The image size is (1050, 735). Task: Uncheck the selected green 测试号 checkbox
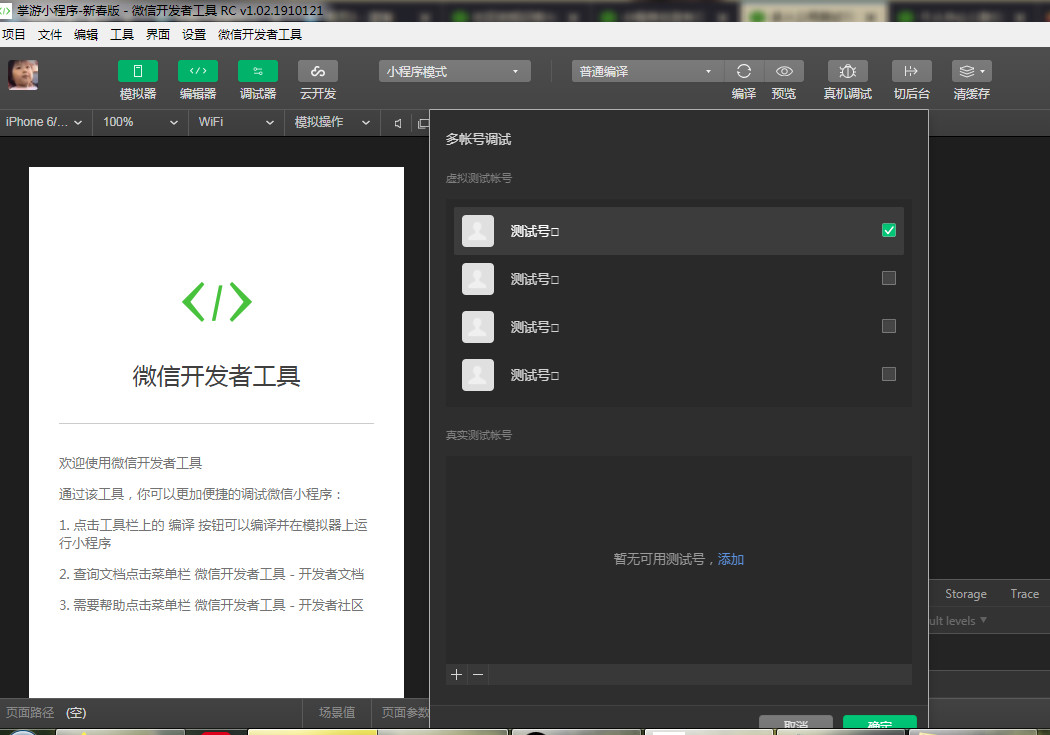889,230
